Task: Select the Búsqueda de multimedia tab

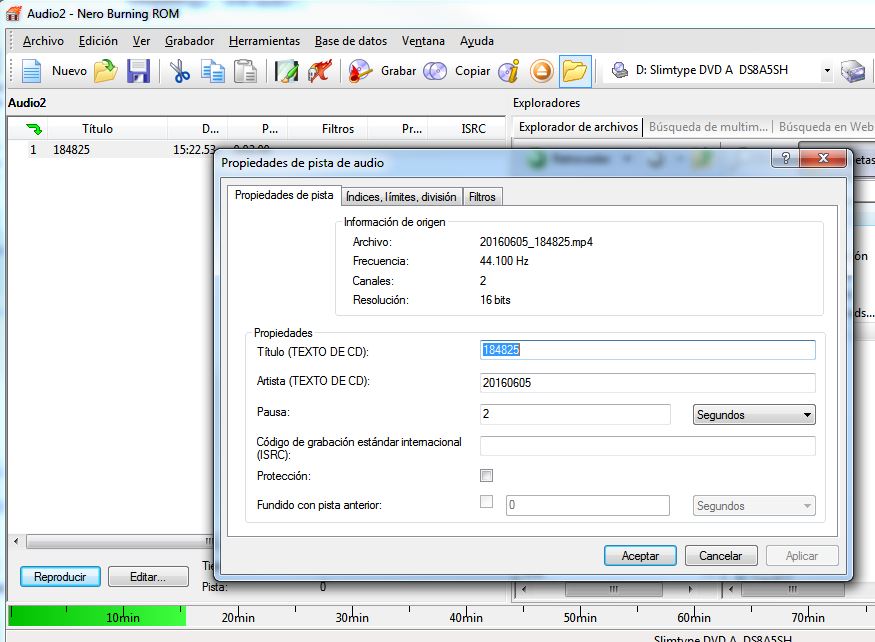Action: click(x=708, y=127)
